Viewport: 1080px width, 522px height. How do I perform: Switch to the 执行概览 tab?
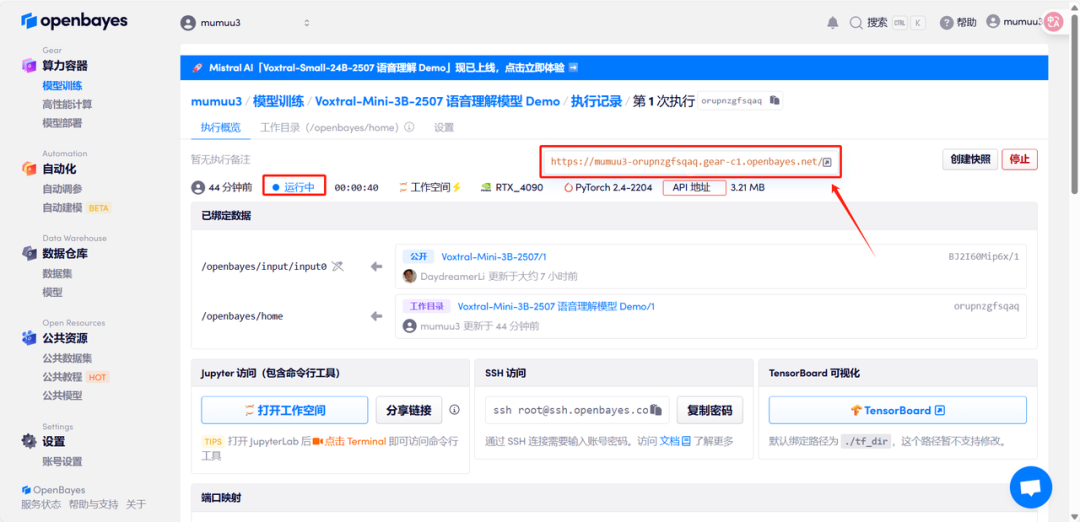(220, 127)
